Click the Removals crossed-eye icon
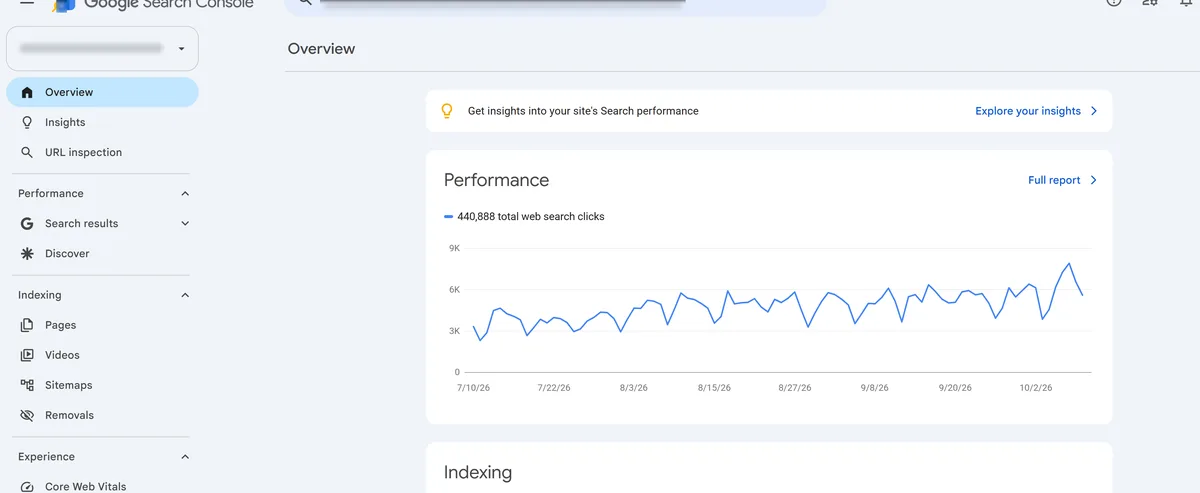 [x=27, y=415]
